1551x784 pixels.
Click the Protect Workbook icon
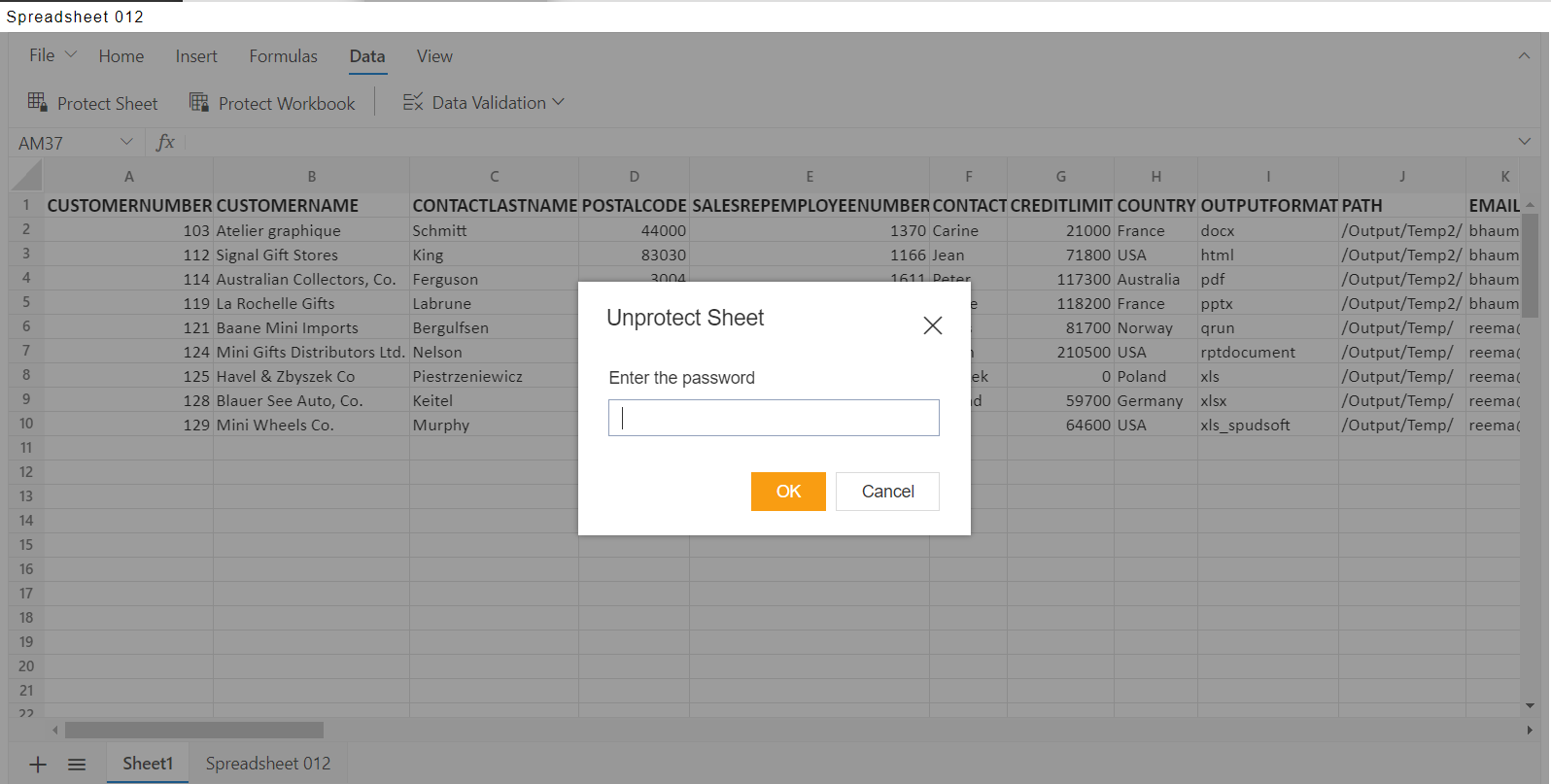198,102
